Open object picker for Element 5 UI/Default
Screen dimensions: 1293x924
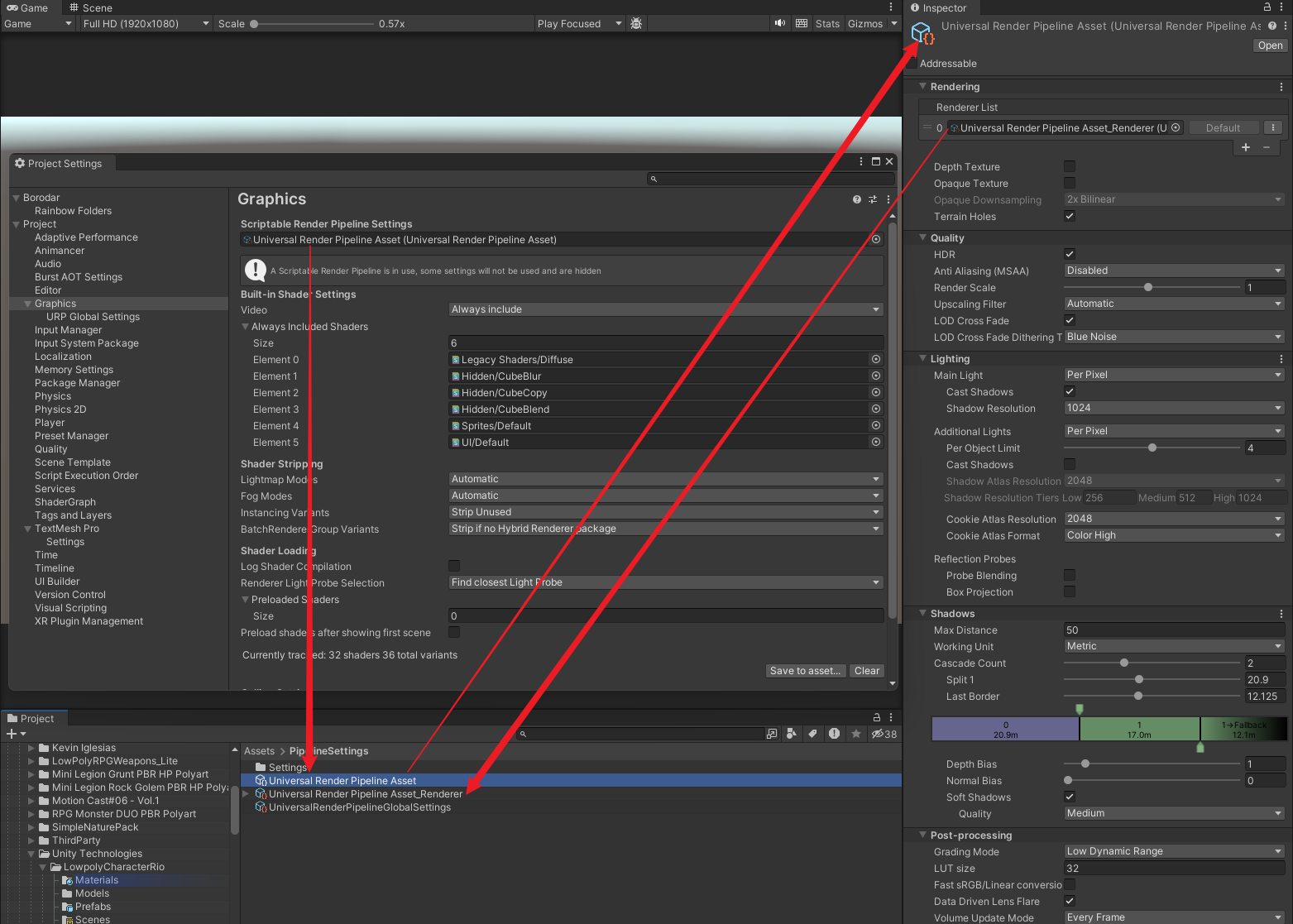pyautogui.click(x=876, y=442)
